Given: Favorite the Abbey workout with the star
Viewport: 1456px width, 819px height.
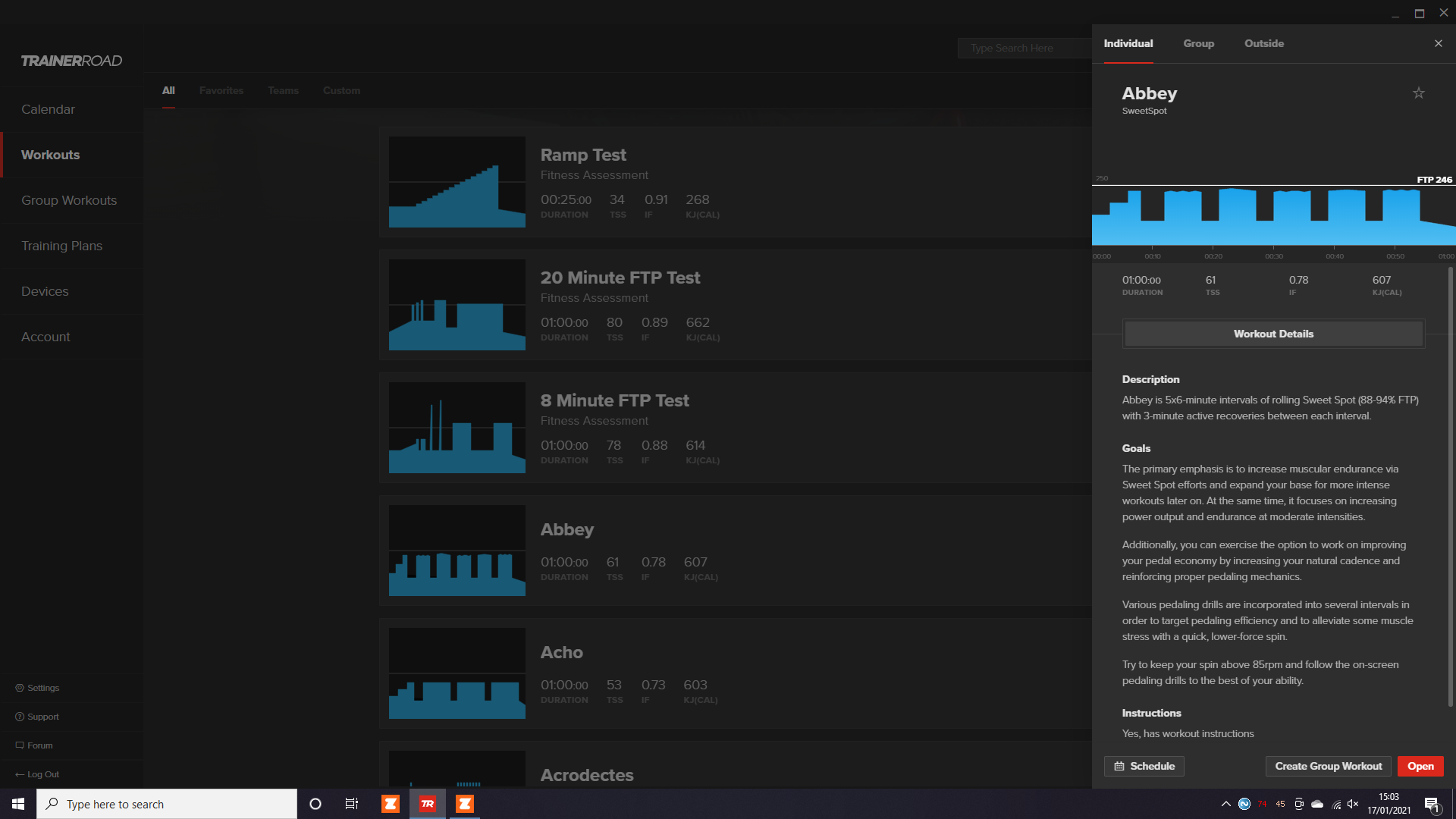Looking at the screenshot, I should (1418, 93).
